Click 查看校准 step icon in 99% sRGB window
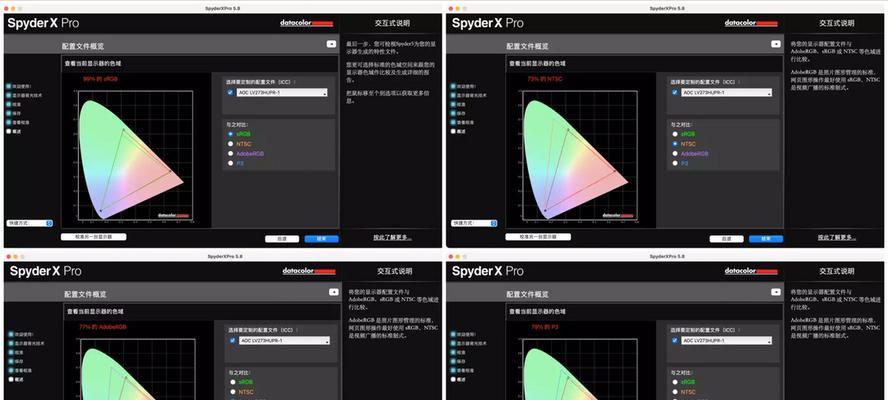 coord(8,122)
